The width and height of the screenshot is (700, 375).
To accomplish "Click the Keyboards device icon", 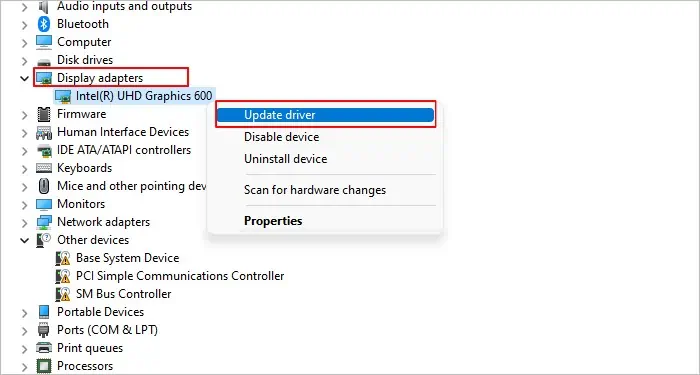I will (44, 168).
